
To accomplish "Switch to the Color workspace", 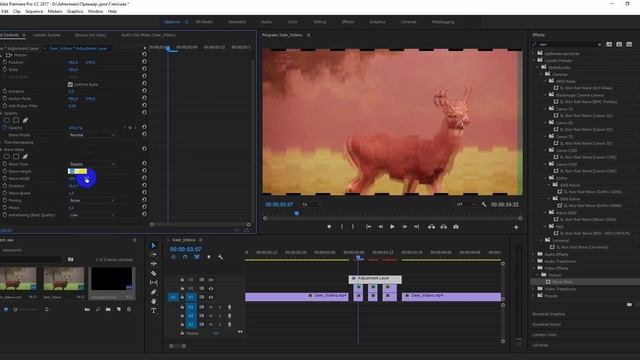I will (293, 22).
